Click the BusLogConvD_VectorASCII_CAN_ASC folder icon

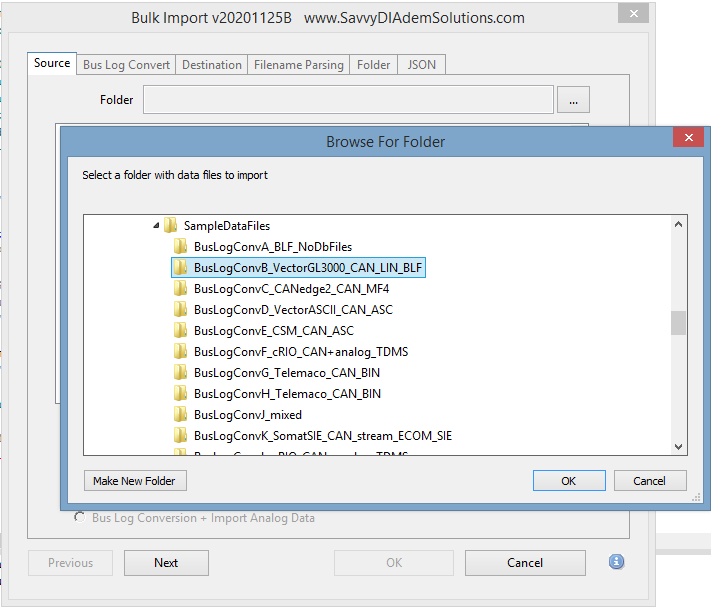180,309
